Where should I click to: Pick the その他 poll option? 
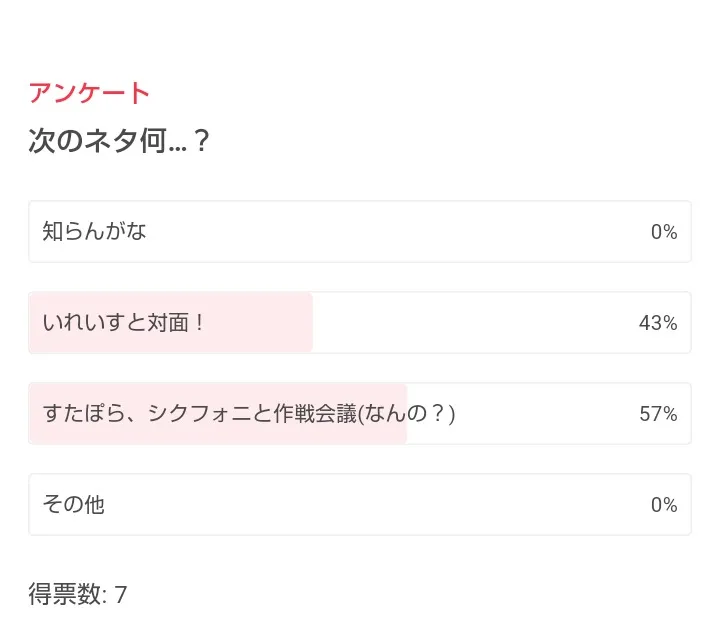(x=360, y=505)
